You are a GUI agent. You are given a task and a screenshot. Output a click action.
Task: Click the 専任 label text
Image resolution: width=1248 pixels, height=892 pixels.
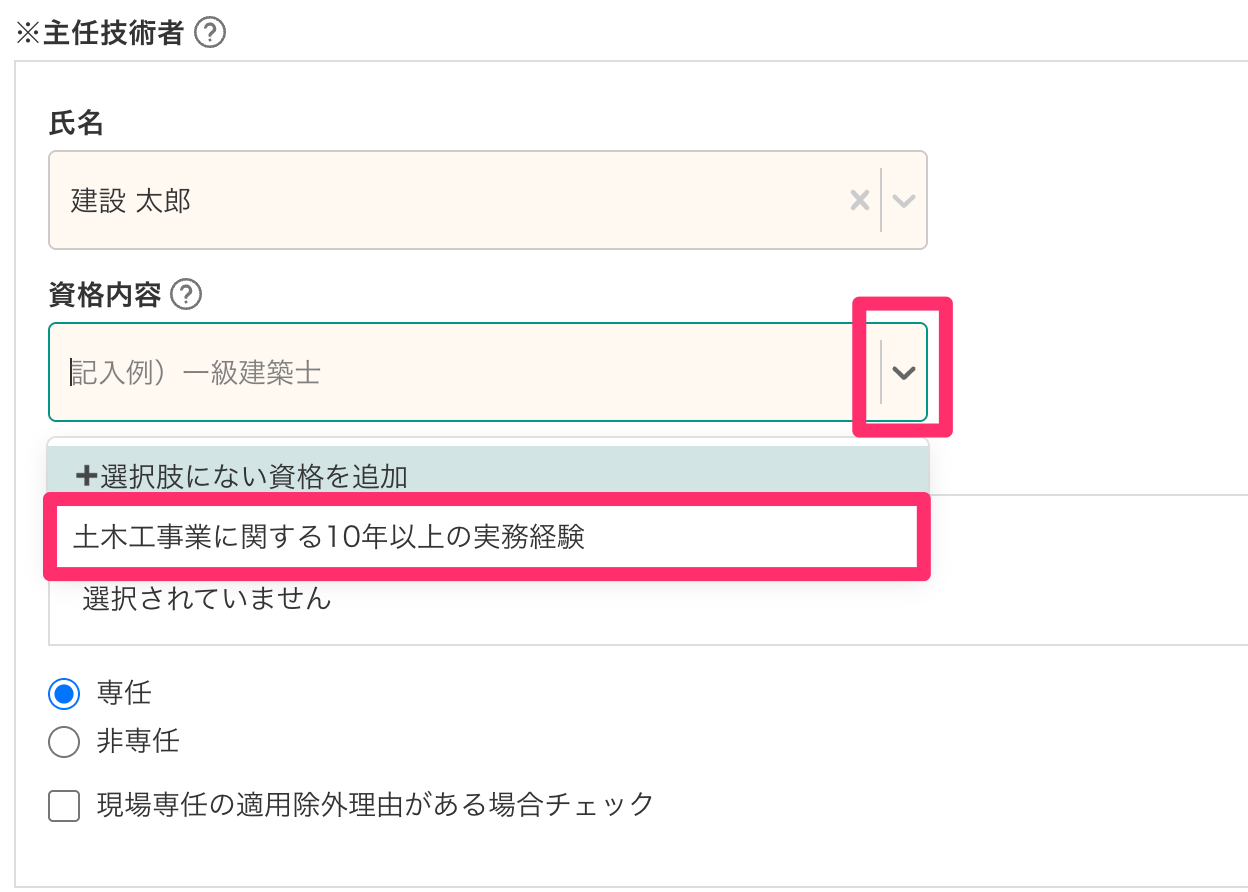coord(124,692)
